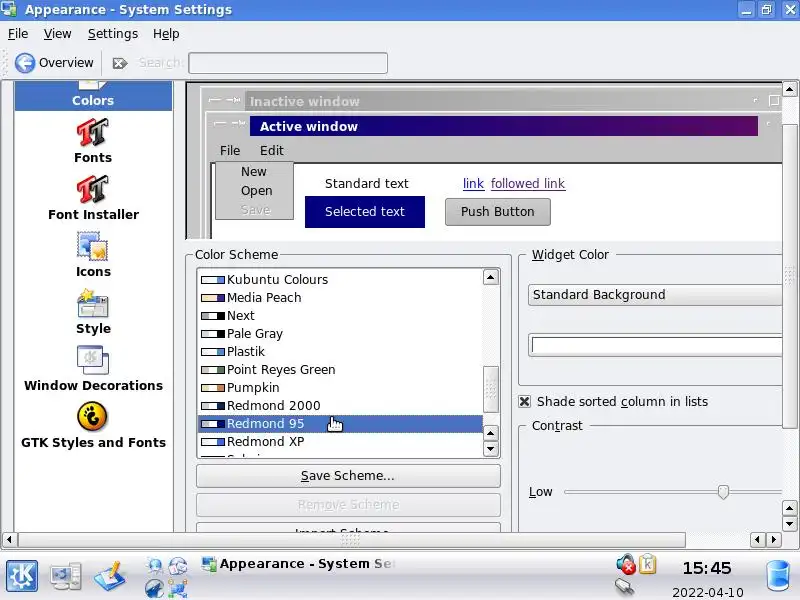Open the Style settings module
The image size is (800, 600).
pos(93,312)
